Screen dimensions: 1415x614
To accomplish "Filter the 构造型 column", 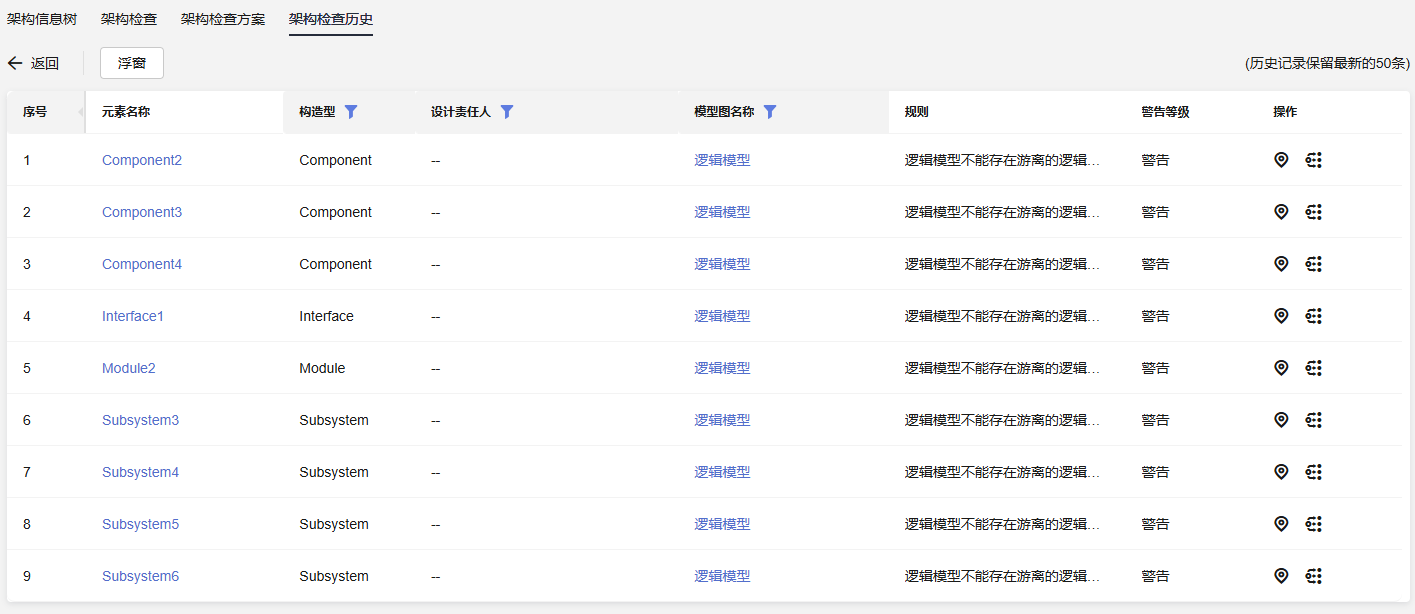I will 351,112.
